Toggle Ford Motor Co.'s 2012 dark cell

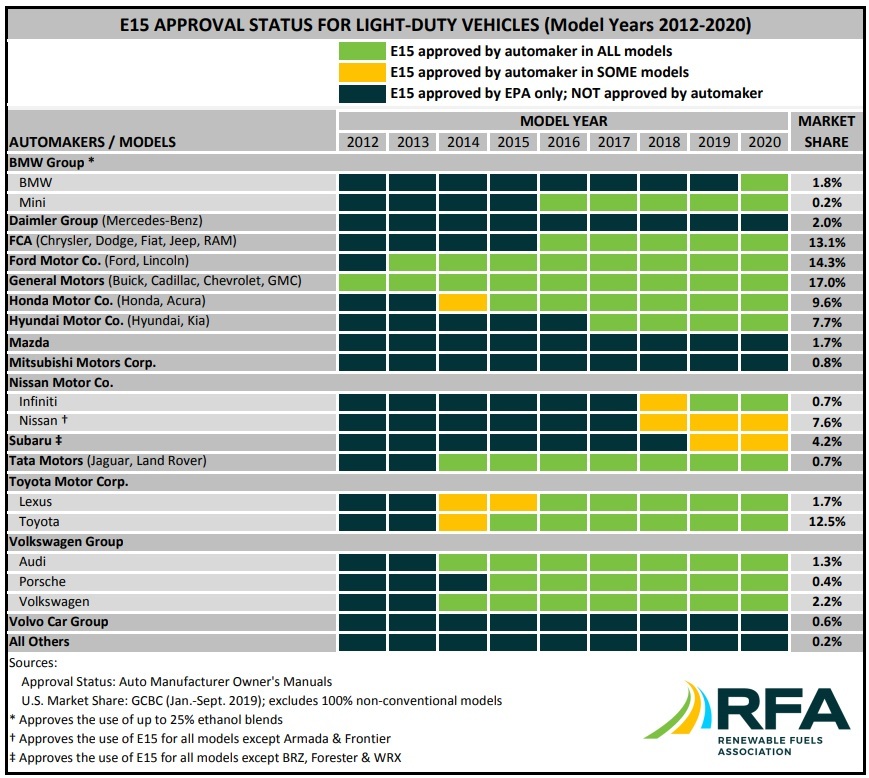tap(363, 261)
